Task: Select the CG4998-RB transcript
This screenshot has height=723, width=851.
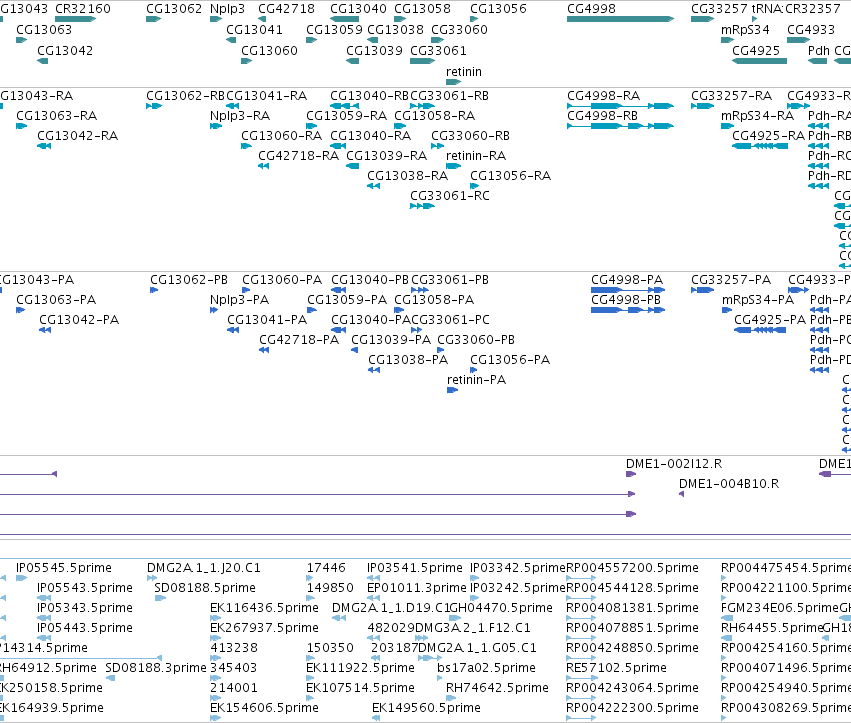Action: [x=620, y=126]
